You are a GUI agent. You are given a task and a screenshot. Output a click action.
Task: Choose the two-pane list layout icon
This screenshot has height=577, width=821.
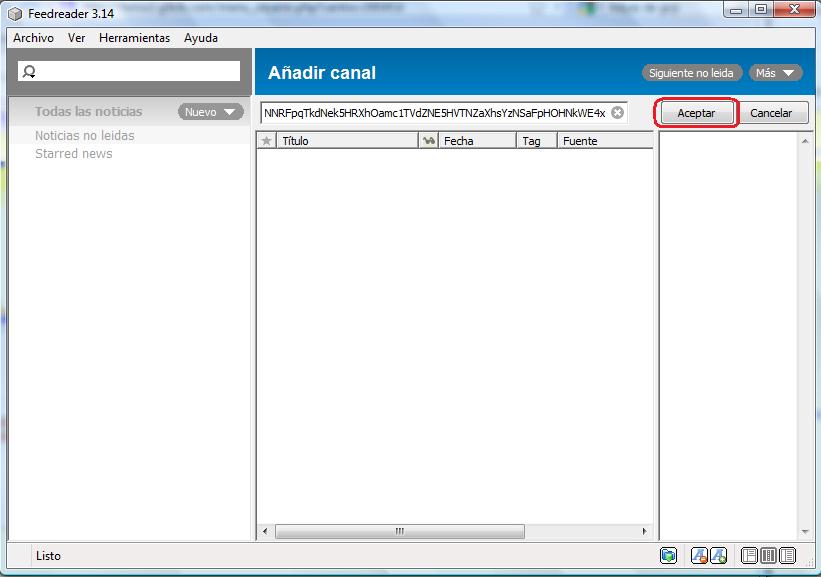[x=787, y=555]
